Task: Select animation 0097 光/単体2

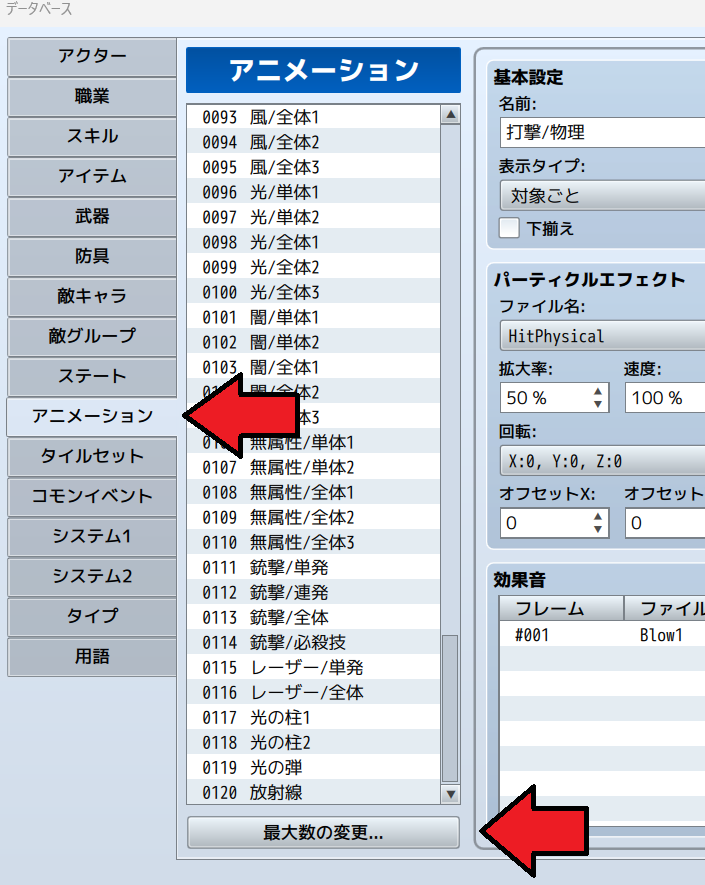Action: 313,217
